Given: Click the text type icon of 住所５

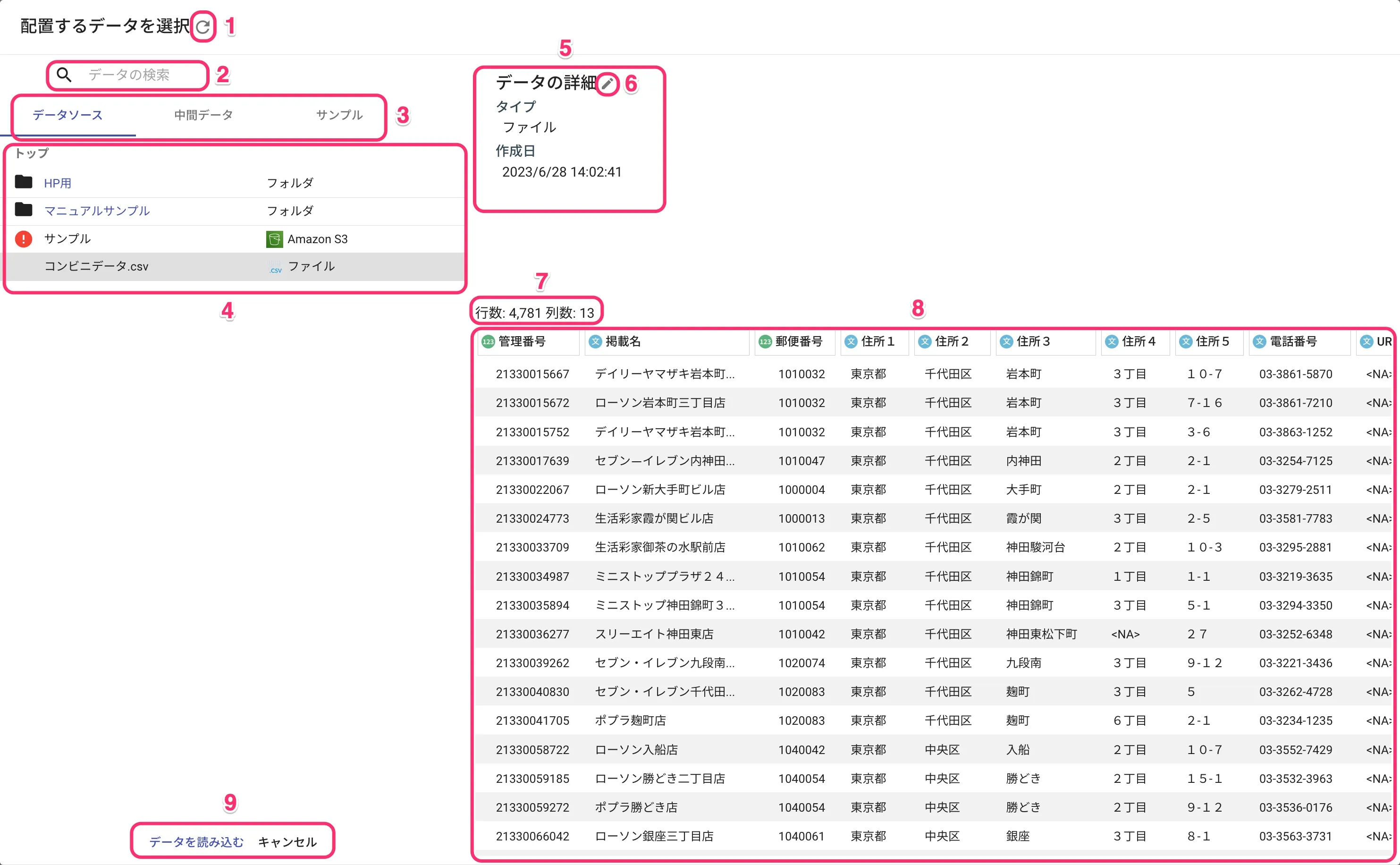Looking at the screenshot, I should (1186, 342).
